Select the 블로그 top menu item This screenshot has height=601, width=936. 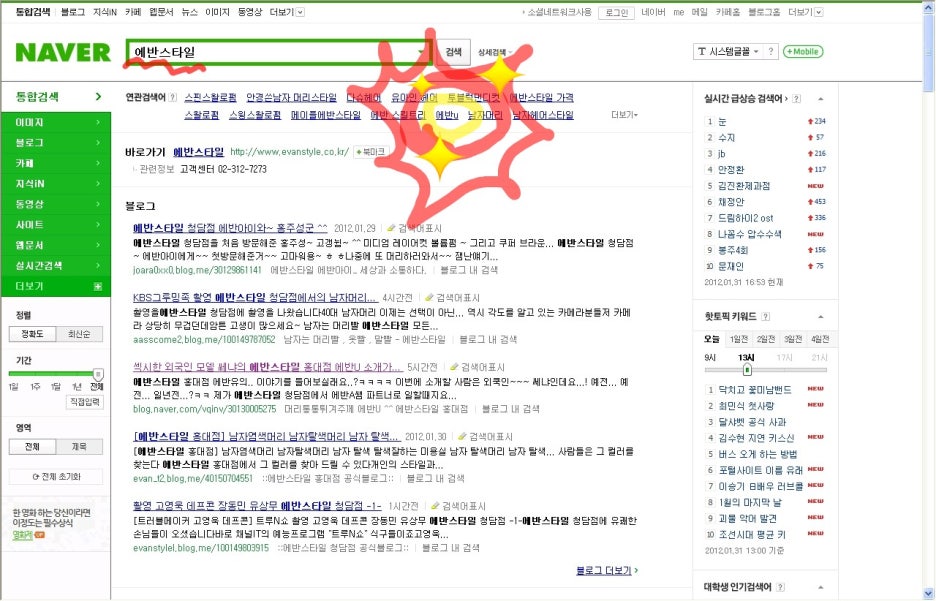pyautogui.click(x=73, y=12)
